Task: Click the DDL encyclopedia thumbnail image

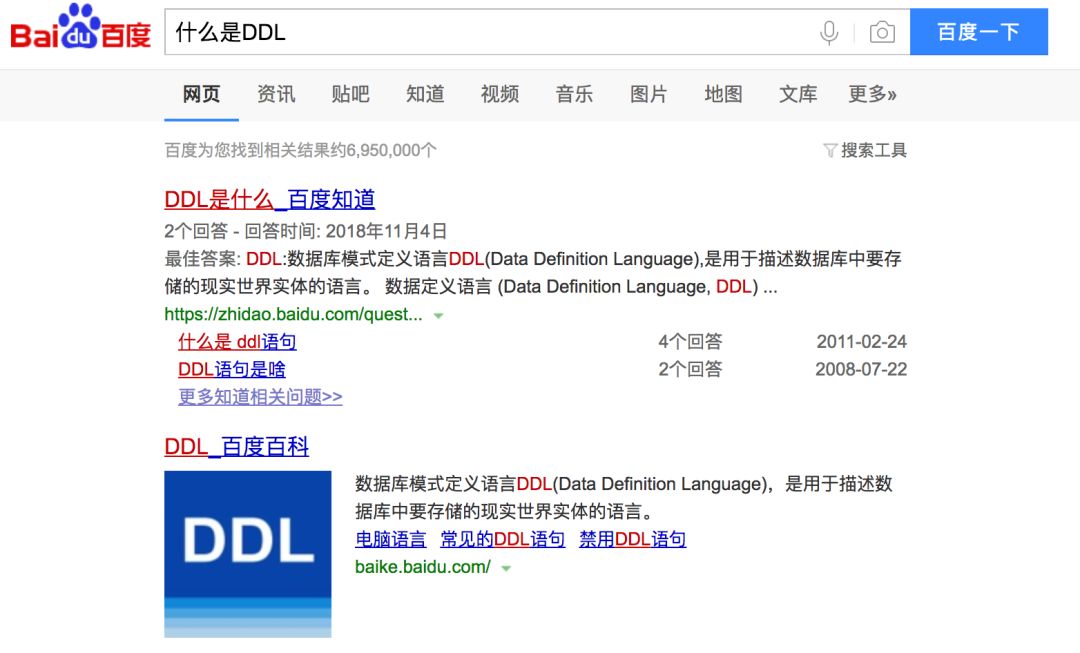Action: point(248,554)
